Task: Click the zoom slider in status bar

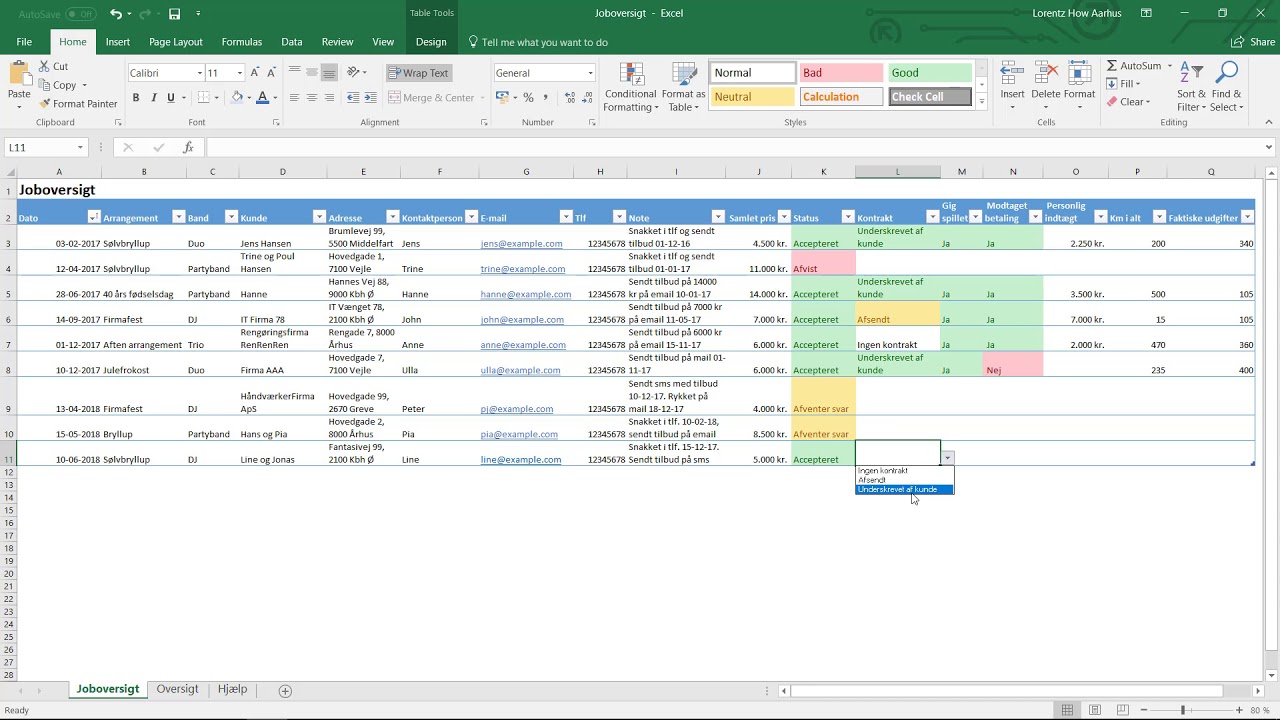Action: [x=1182, y=710]
